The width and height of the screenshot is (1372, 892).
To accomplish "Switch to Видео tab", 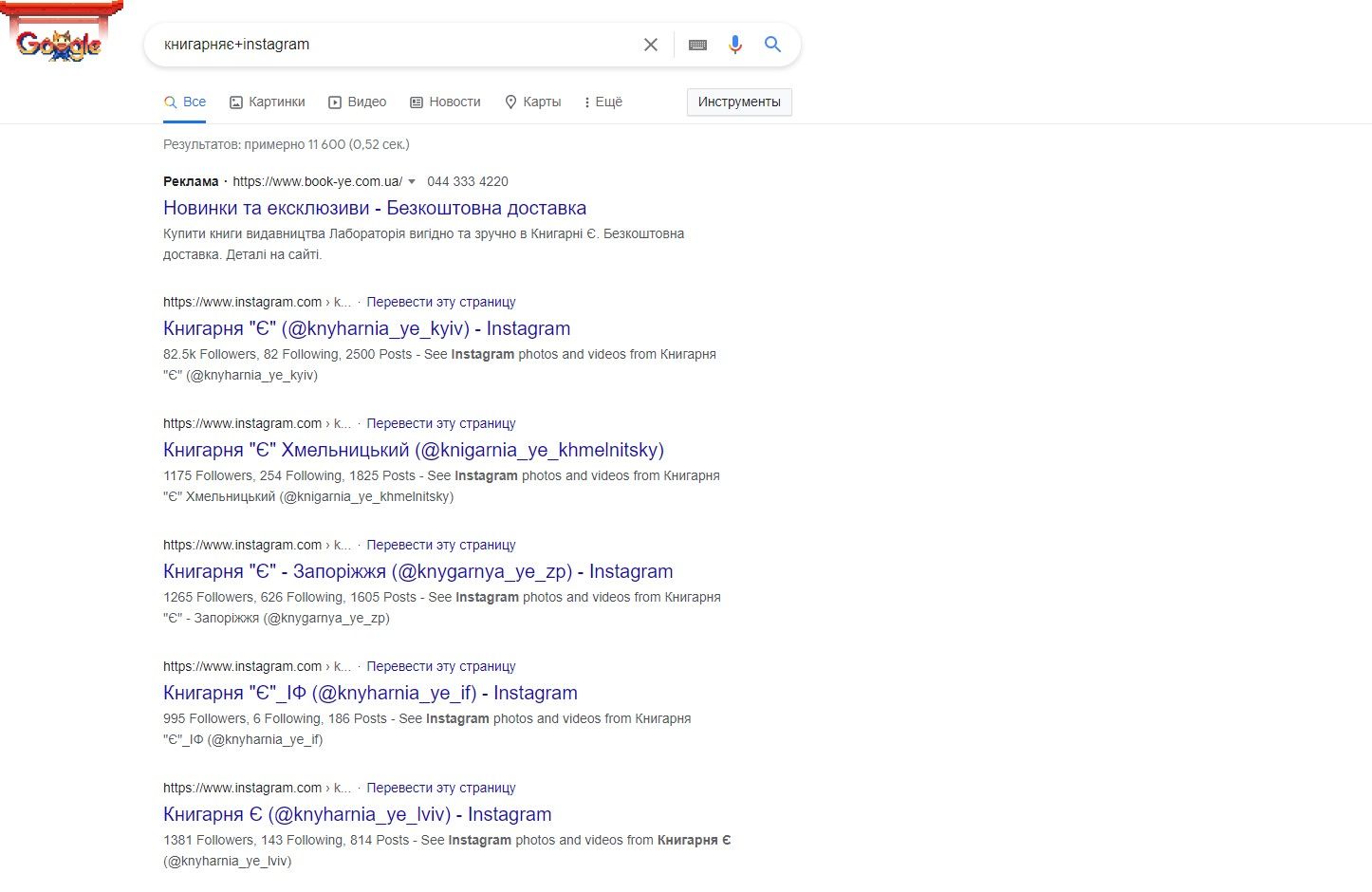I will click(357, 102).
